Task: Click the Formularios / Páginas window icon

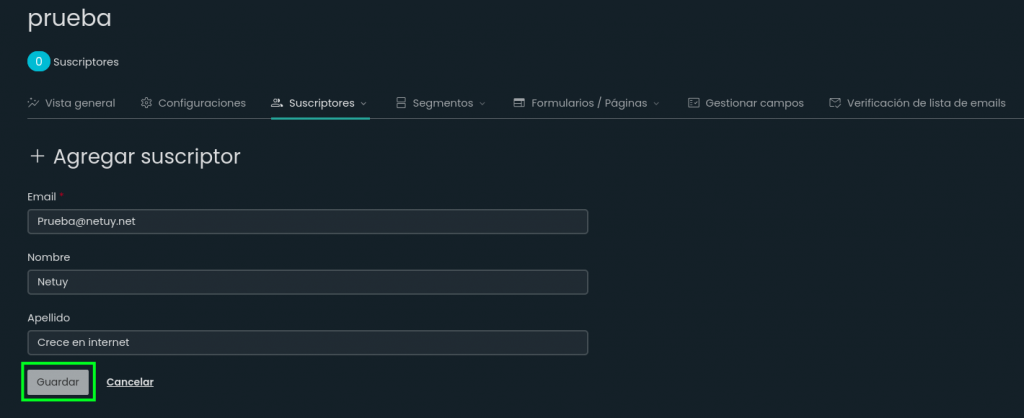Action: pos(519,103)
